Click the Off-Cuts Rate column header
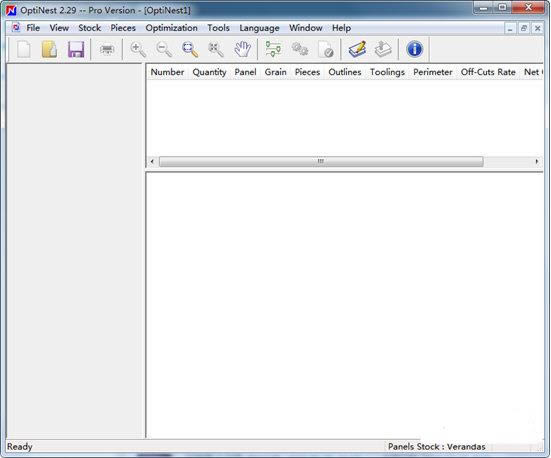Viewport: 551px width, 458px height. pyautogui.click(x=488, y=72)
